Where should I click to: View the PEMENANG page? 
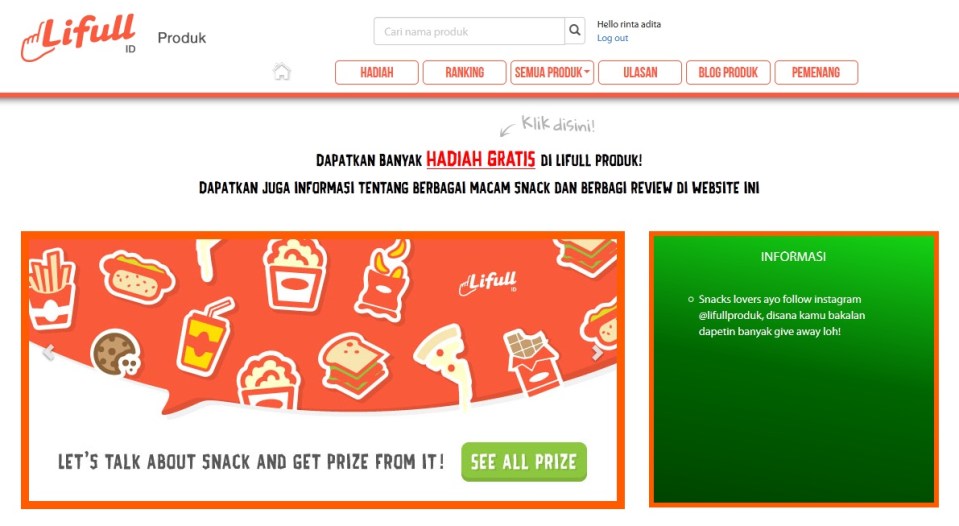point(816,72)
